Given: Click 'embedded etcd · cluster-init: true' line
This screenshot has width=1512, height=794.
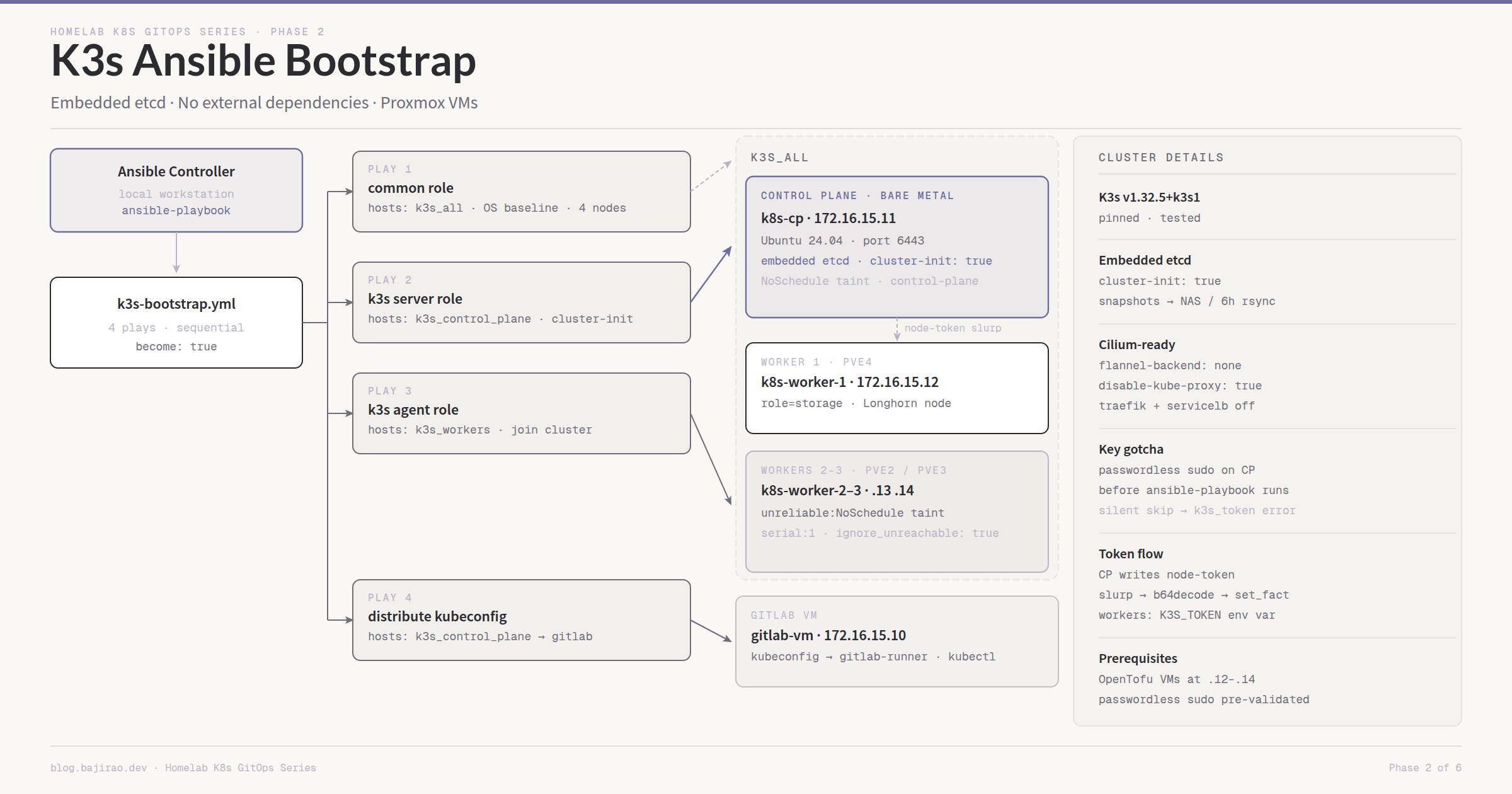Looking at the screenshot, I should 876,261.
